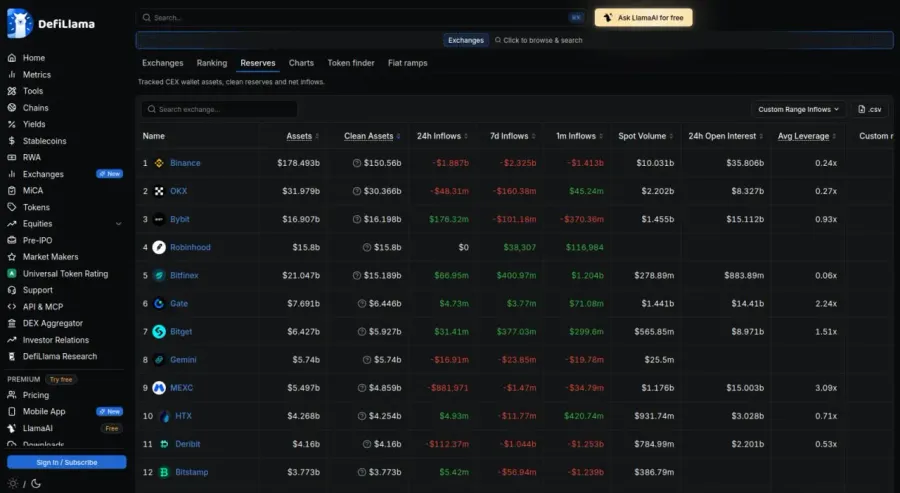Click Ask LlamaAI for free button

click(x=643, y=18)
